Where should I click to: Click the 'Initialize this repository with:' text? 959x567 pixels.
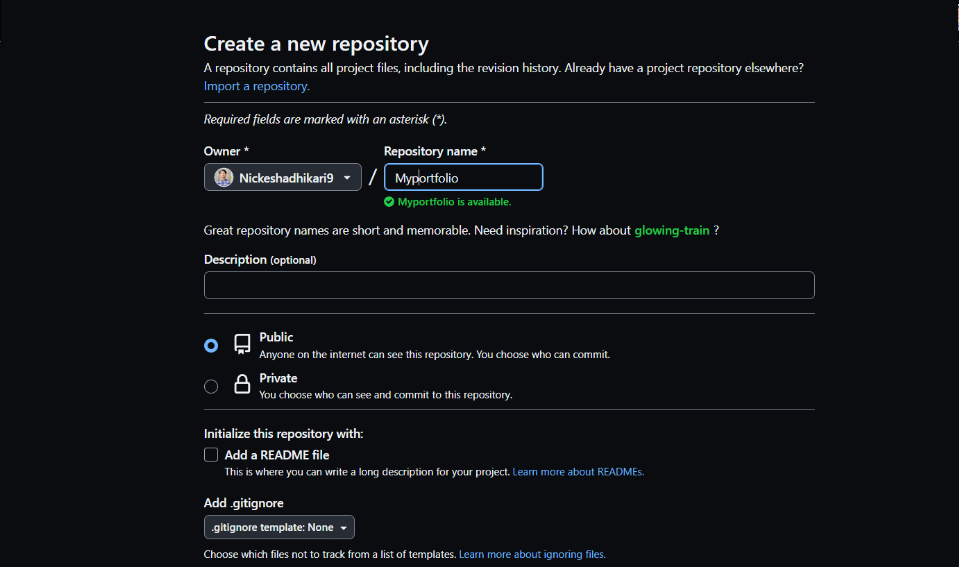point(283,434)
